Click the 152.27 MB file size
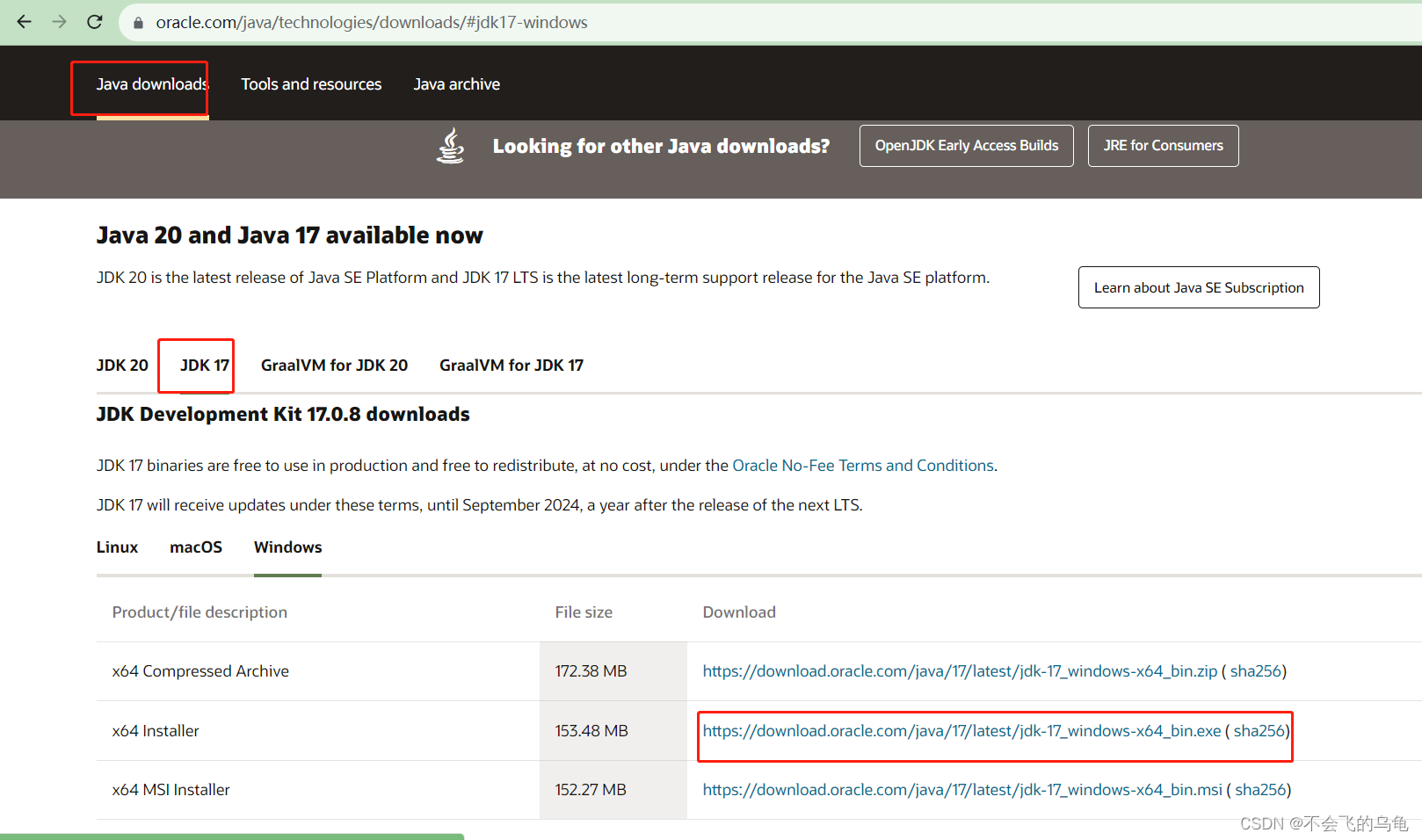Image resolution: width=1422 pixels, height=840 pixels. coord(591,790)
